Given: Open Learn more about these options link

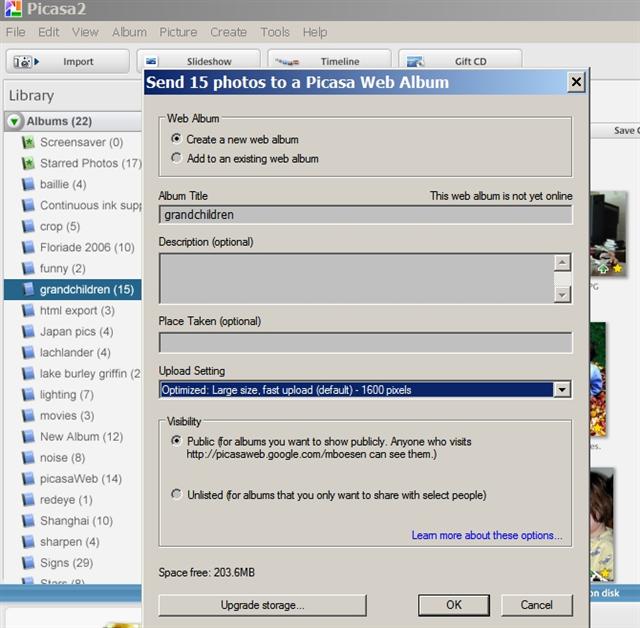Looking at the screenshot, I should tap(487, 535).
